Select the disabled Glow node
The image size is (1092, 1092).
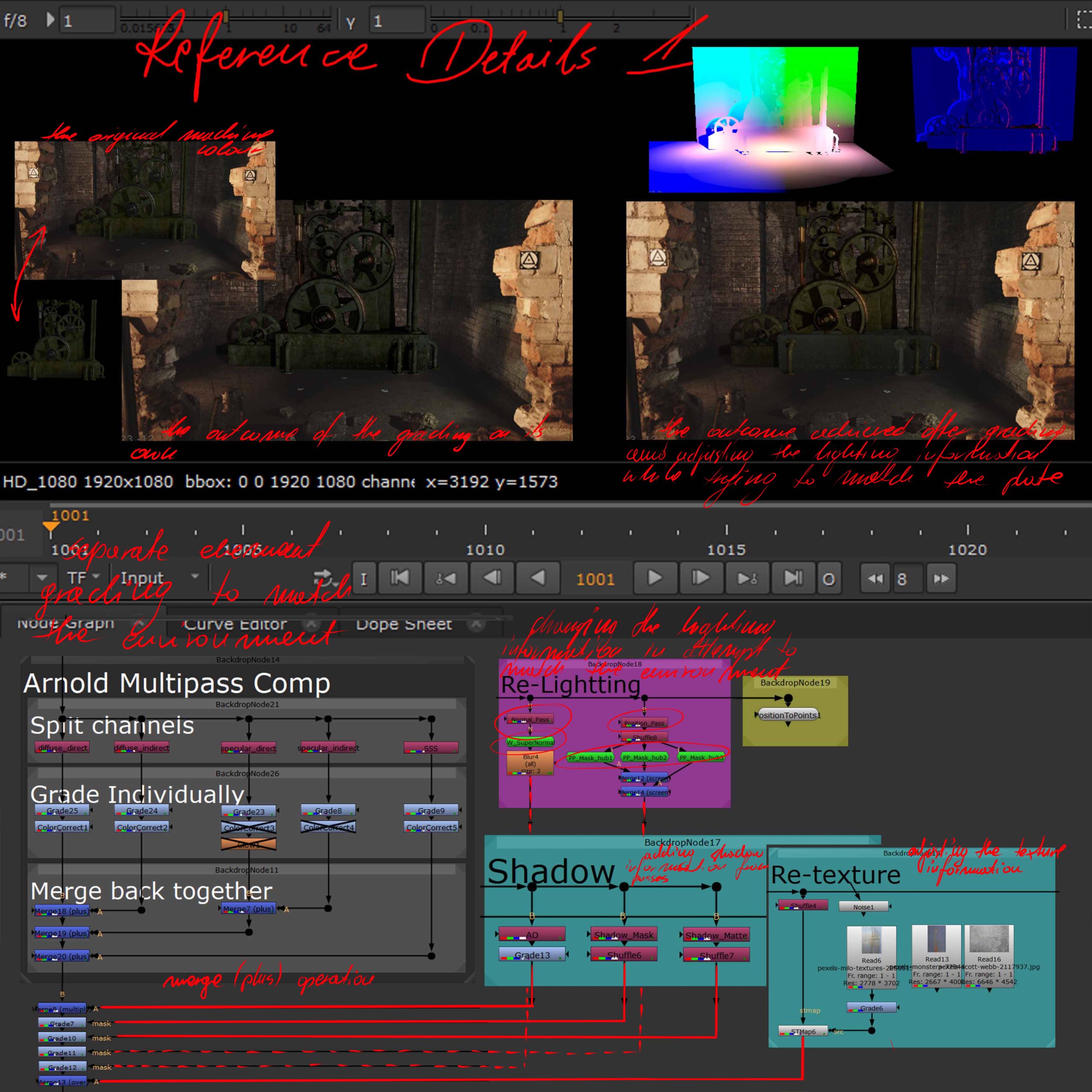click(x=249, y=845)
